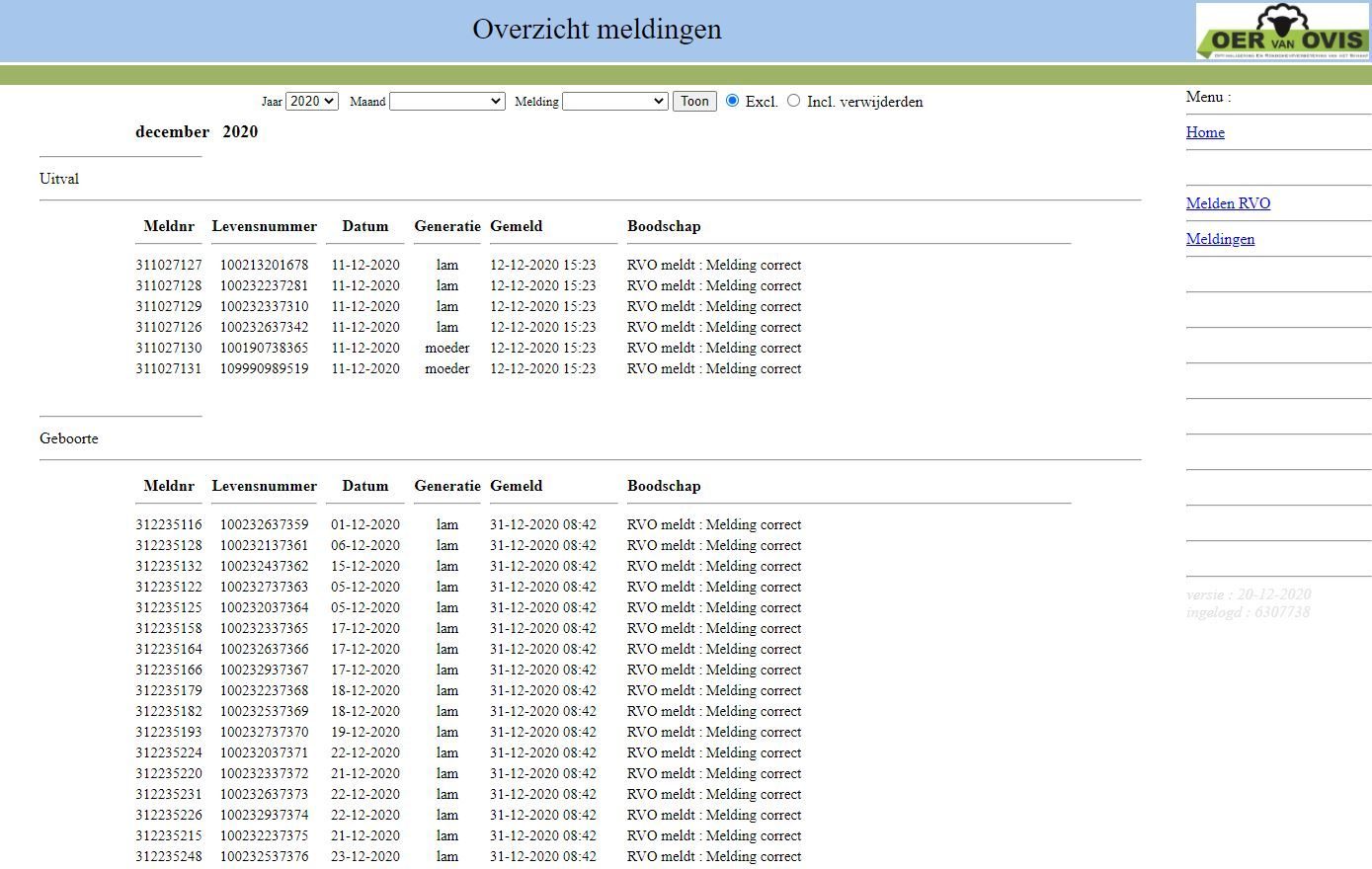Click Boodschap column header in Uitval table
The width and height of the screenshot is (1372, 869).
(x=664, y=226)
